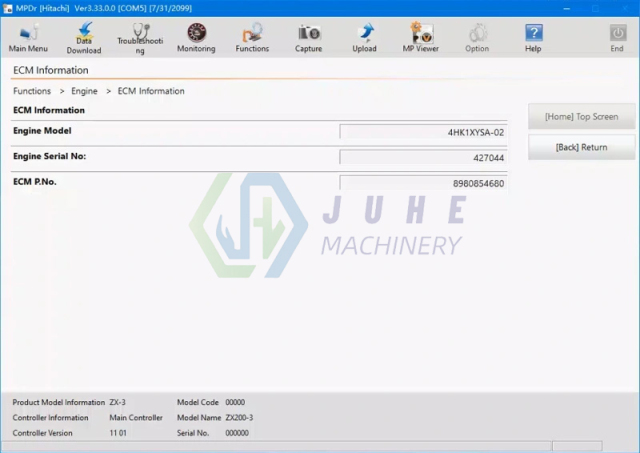Click the [Back] Return button
Image resolution: width=640 pixels, height=453 pixels.
click(581, 147)
